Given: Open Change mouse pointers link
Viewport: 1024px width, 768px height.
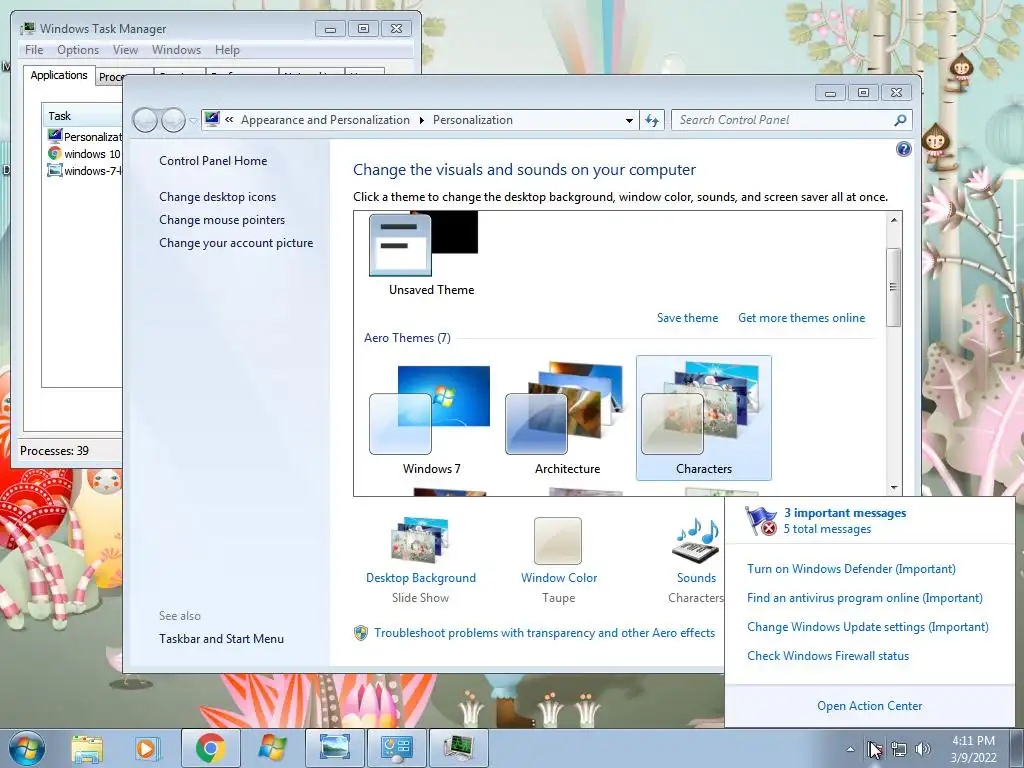Looking at the screenshot, I should coord(222,220).
